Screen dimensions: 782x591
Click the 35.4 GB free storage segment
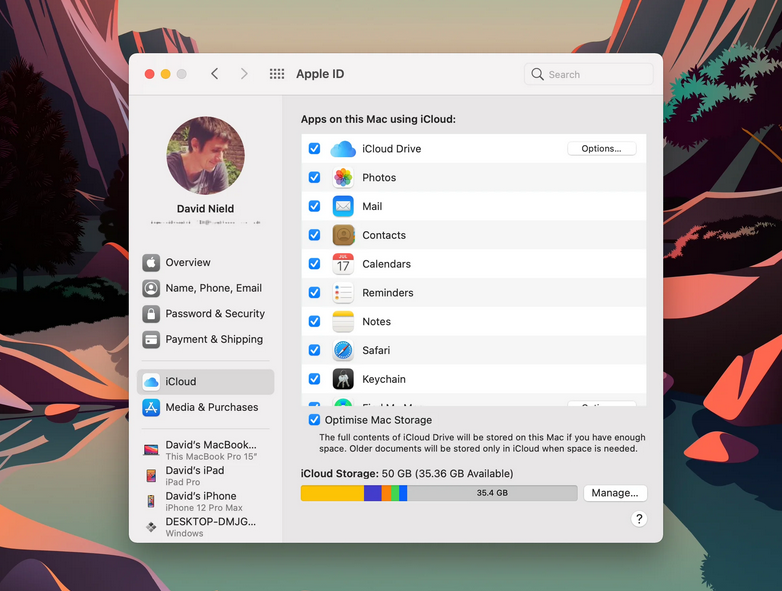[492, 493]
